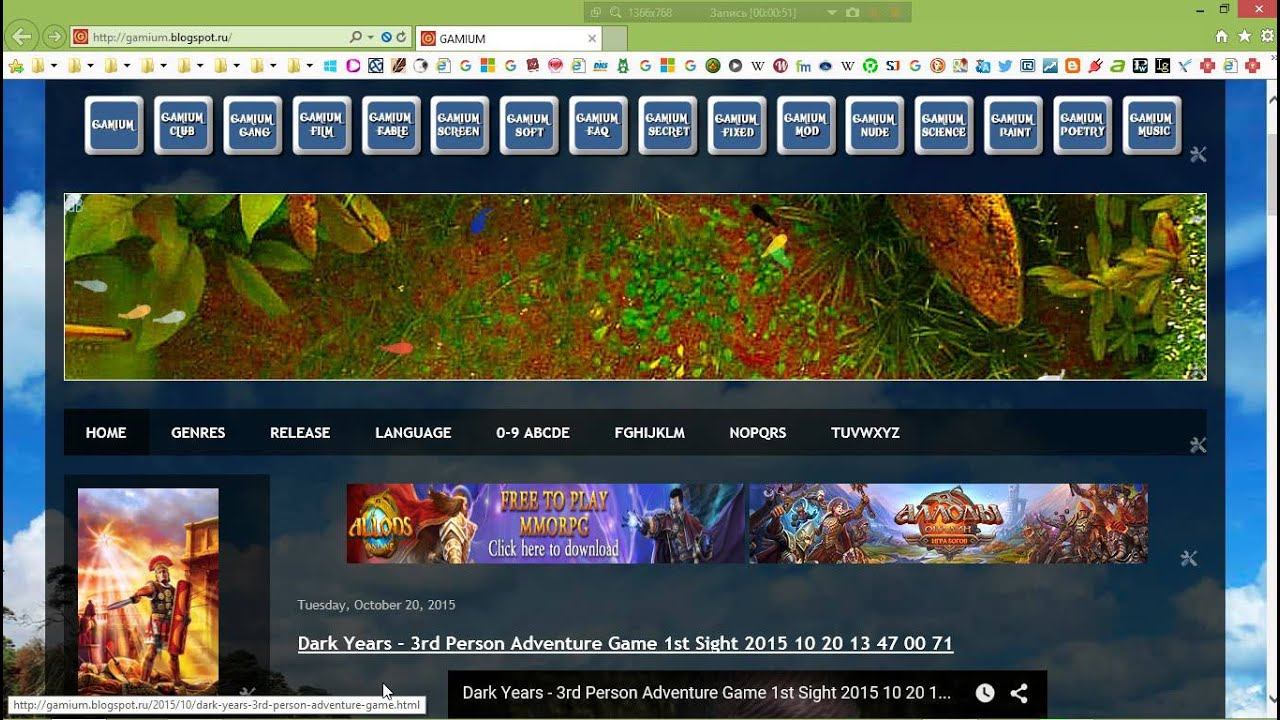Click the Russian Allods banner on the right

pos(948,523)
